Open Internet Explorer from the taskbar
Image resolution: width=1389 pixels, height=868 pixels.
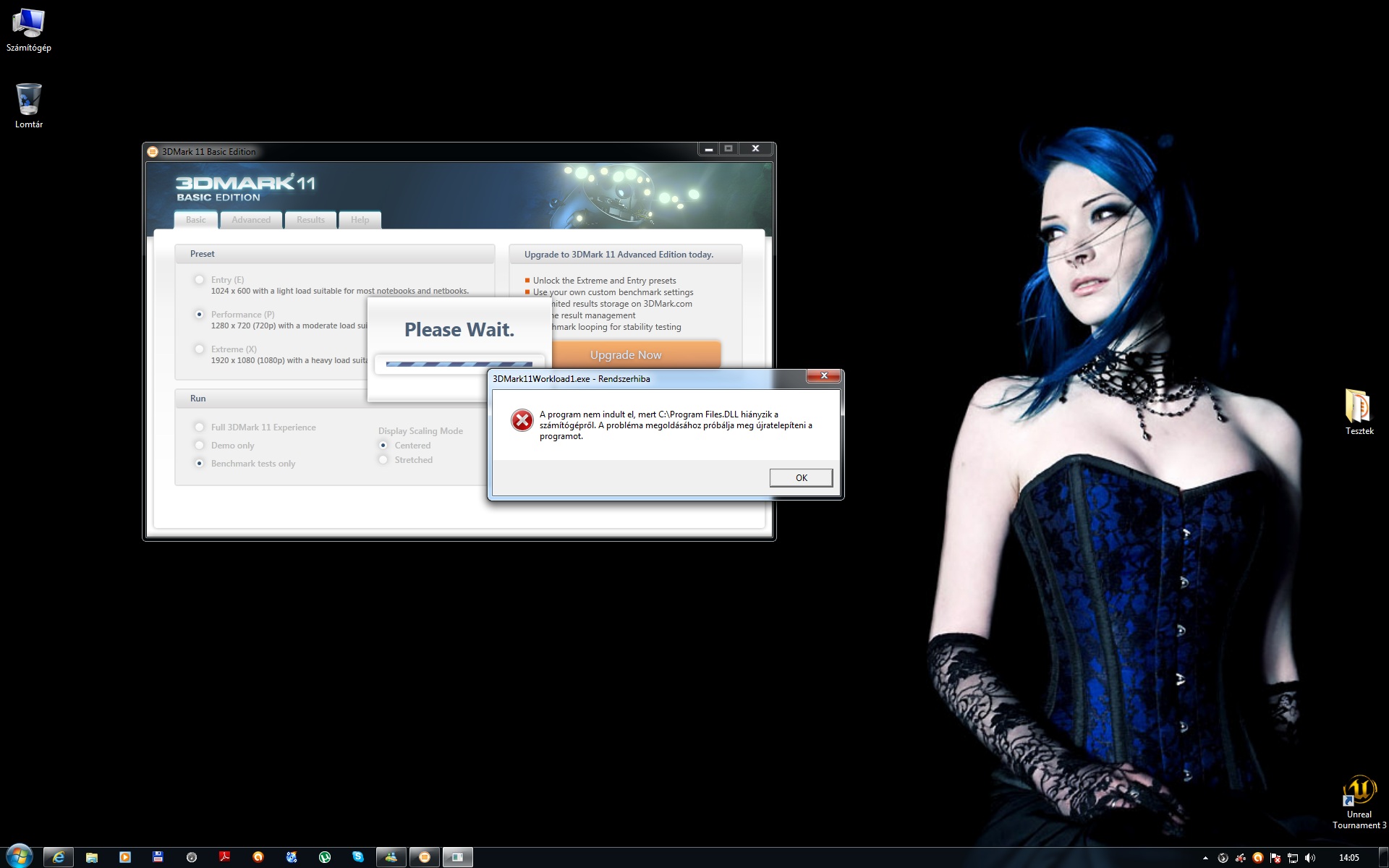(x=59, y=857)
